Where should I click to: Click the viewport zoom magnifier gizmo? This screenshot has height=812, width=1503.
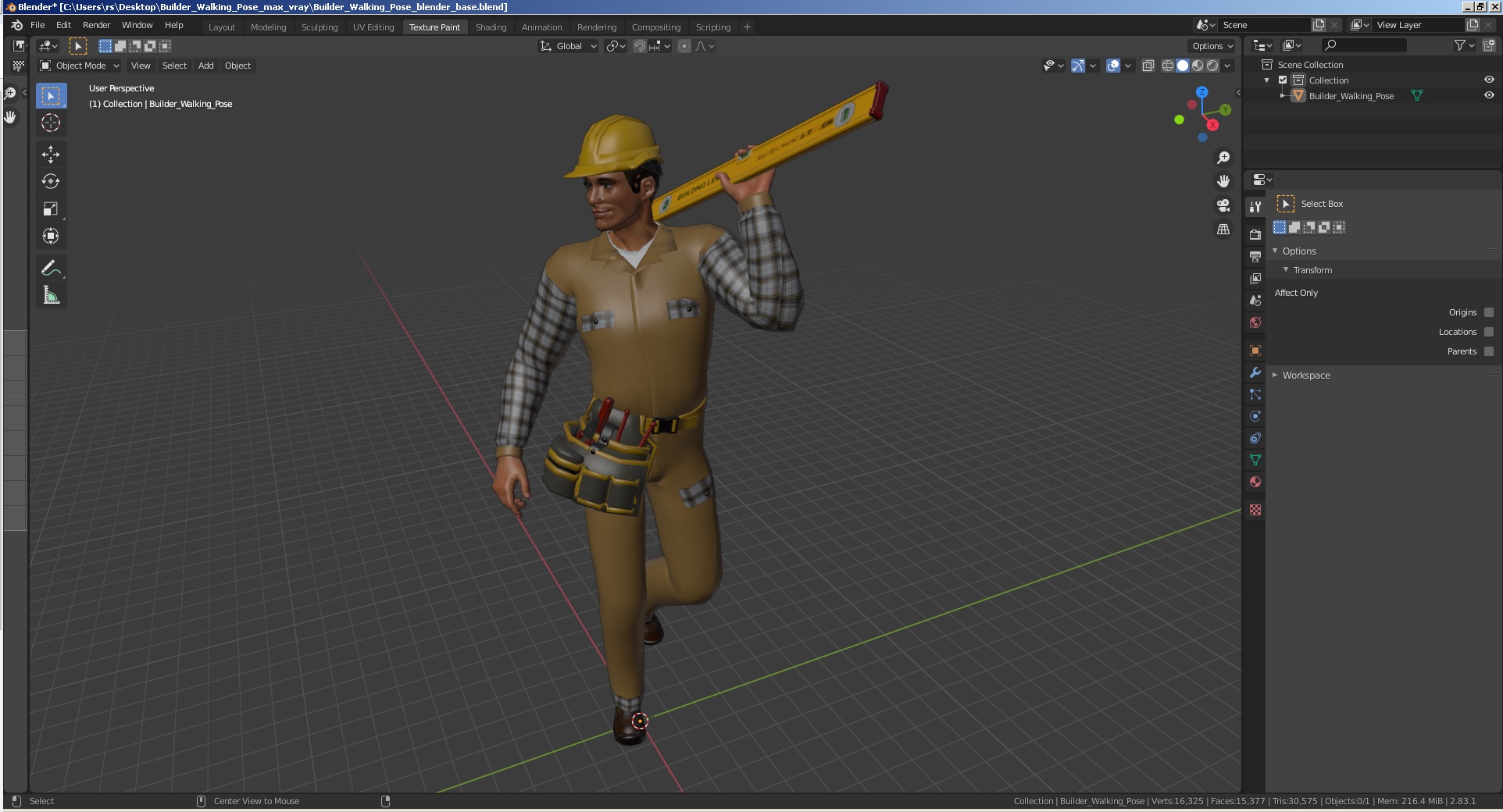coord(1223,158)
